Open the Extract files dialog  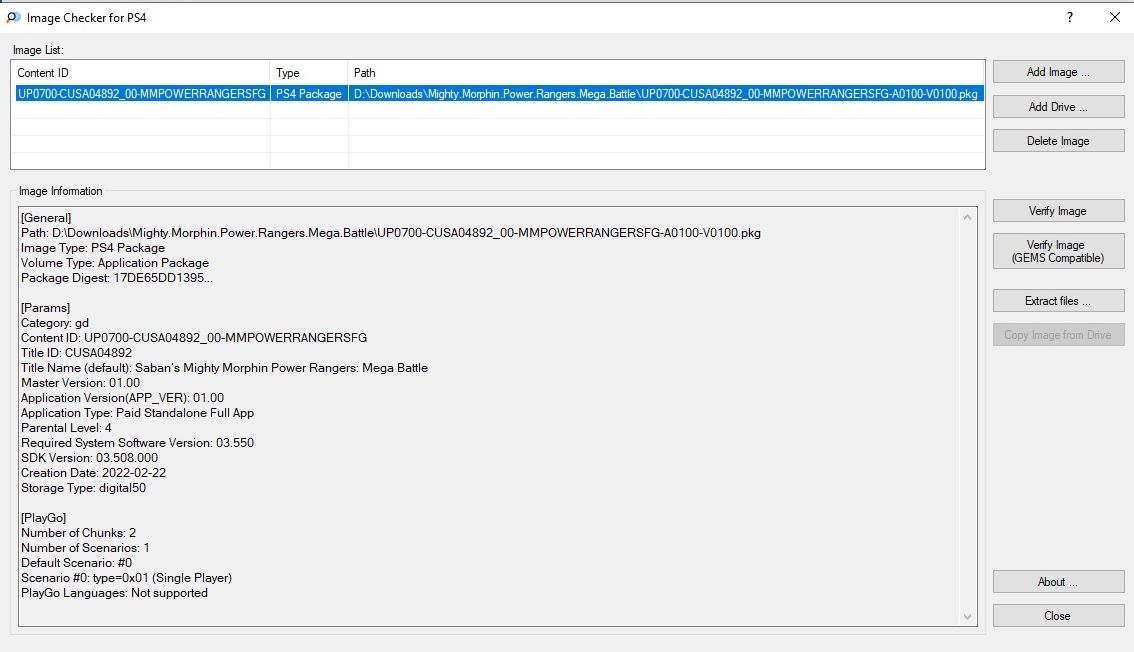(x=1058, y=300)
